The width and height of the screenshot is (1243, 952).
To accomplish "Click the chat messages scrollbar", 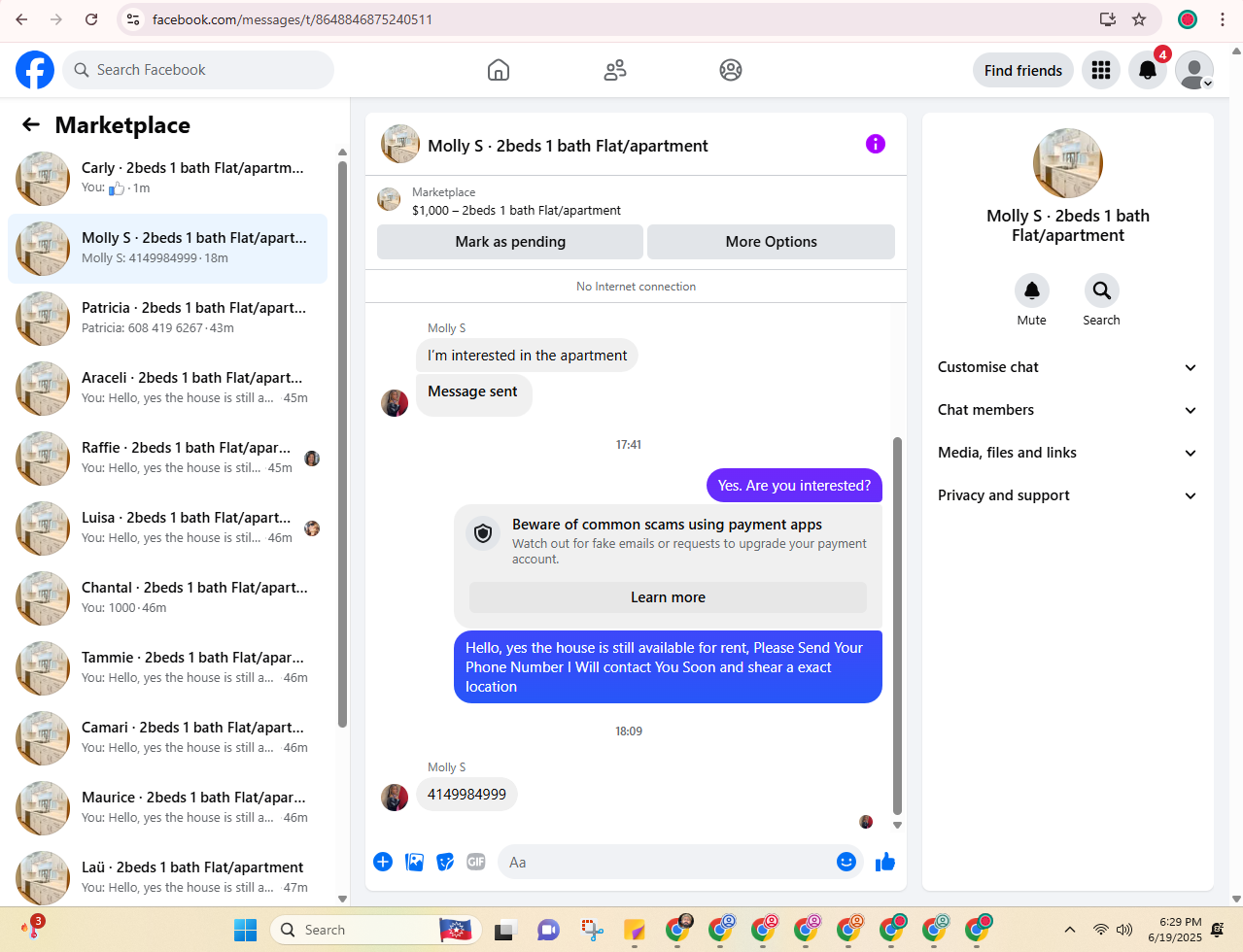I will click(x=897, y=626).
